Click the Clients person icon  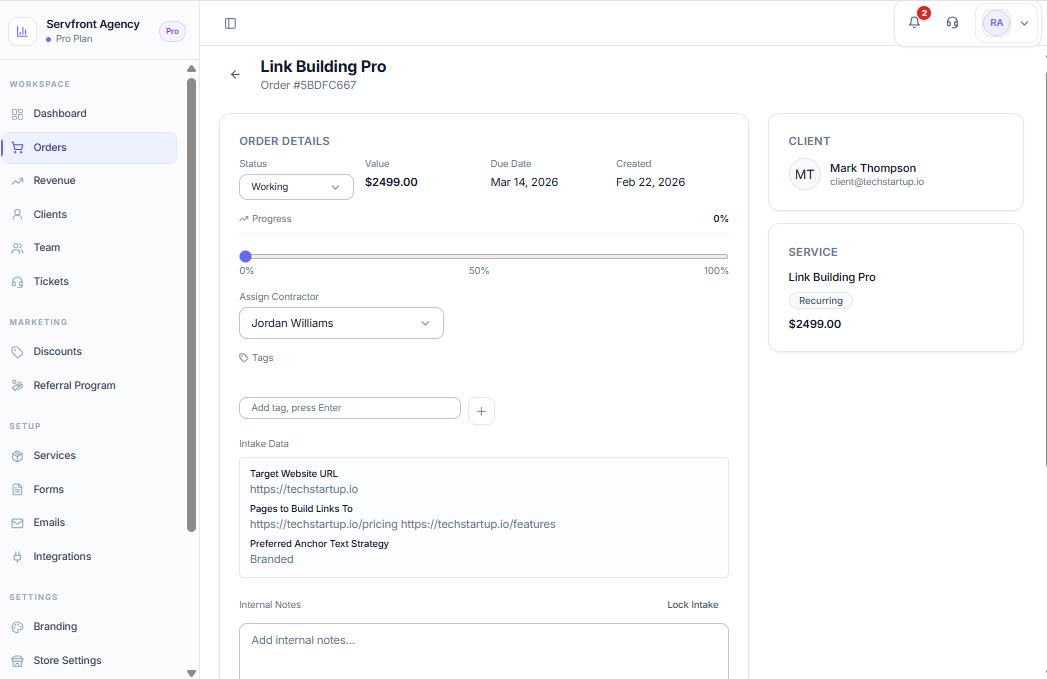tap(17, 214)
